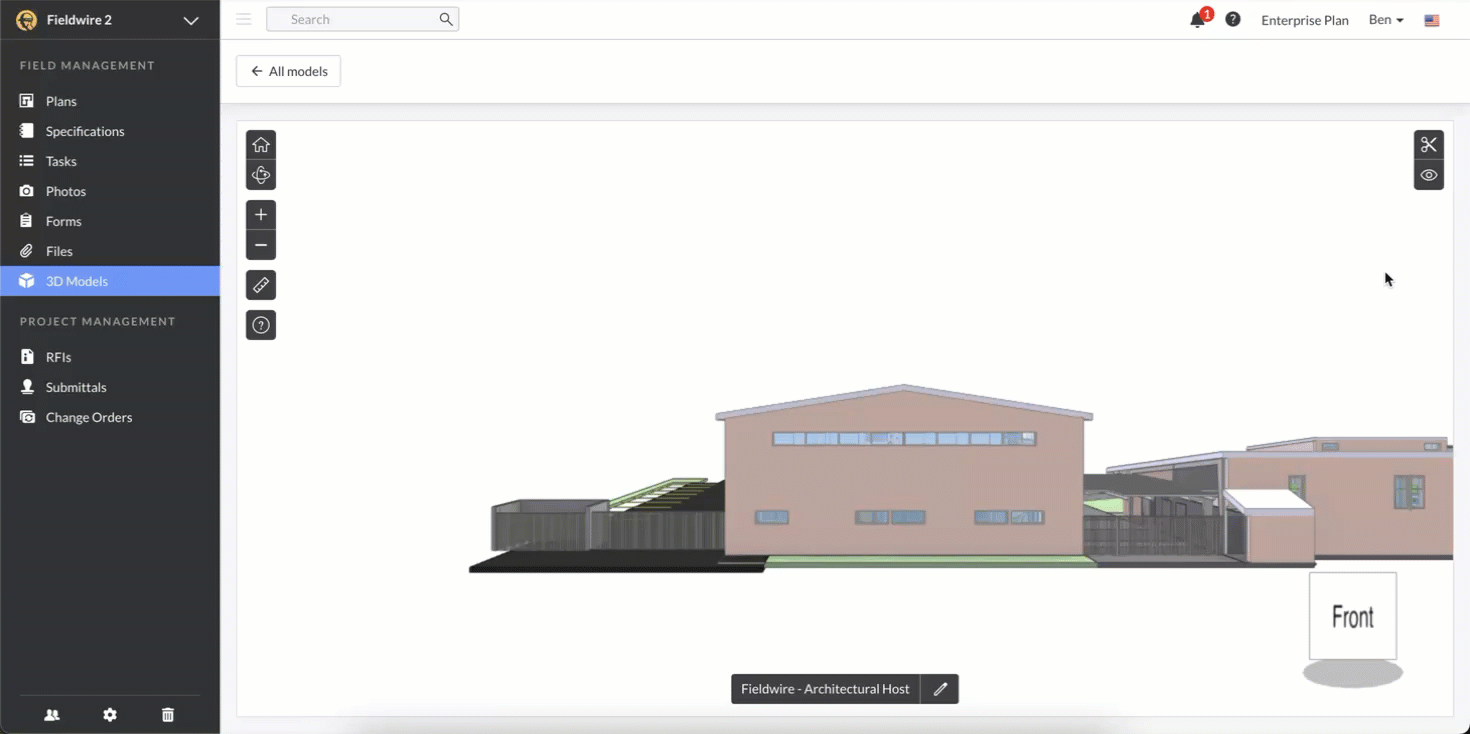Click the Enterprise Plan link
The width and height of the screenshot is (1470, 734).
pos(1304,19)
